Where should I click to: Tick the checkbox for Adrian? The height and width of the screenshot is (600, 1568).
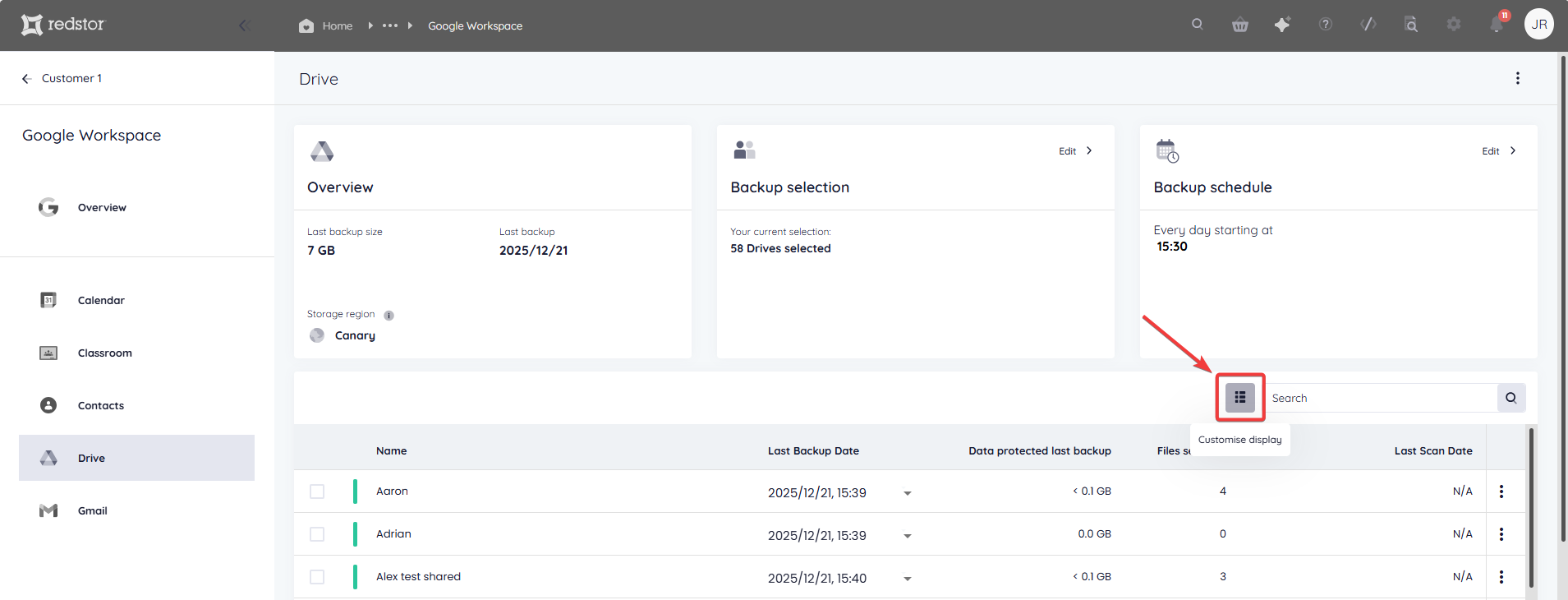point(317,534)
